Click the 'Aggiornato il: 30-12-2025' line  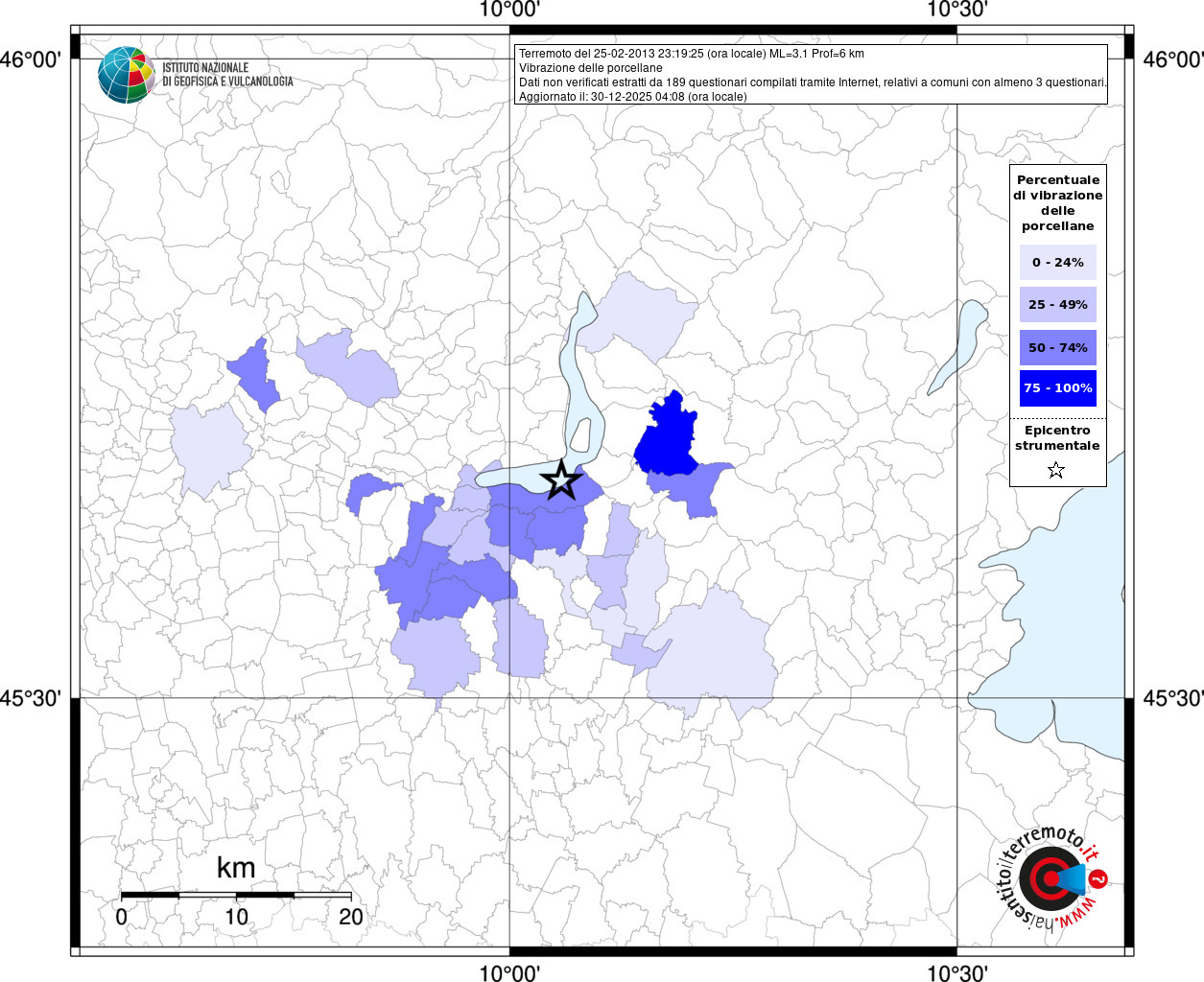[x=632, y=97]
